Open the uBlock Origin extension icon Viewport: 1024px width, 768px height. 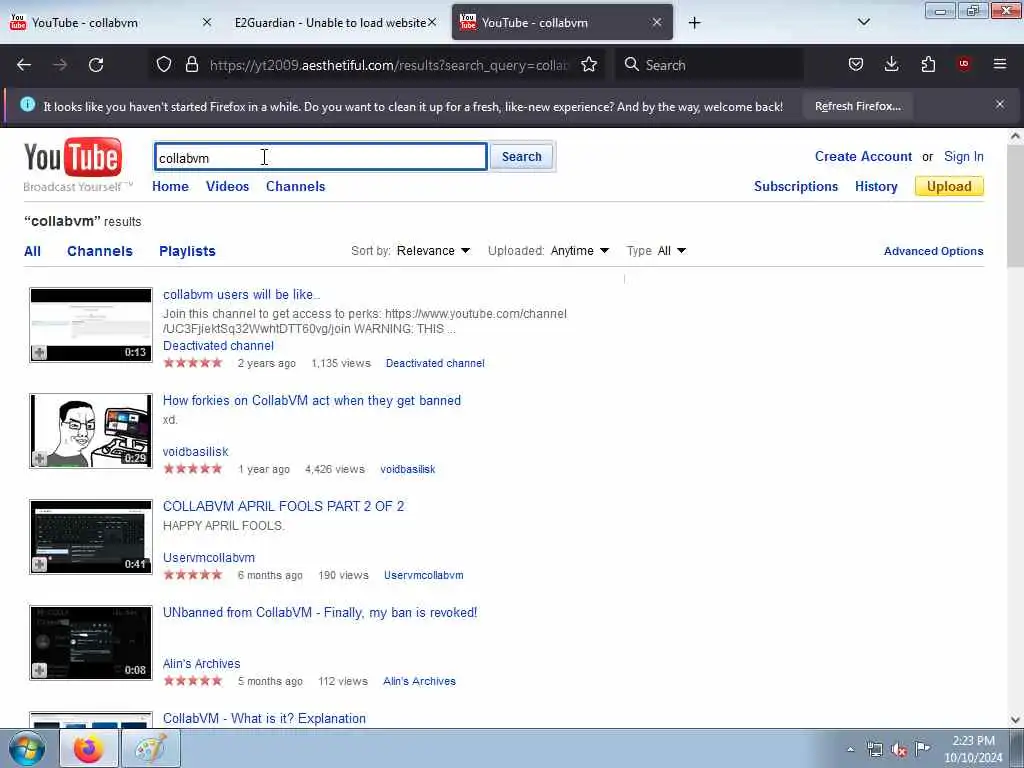[963, 64]
